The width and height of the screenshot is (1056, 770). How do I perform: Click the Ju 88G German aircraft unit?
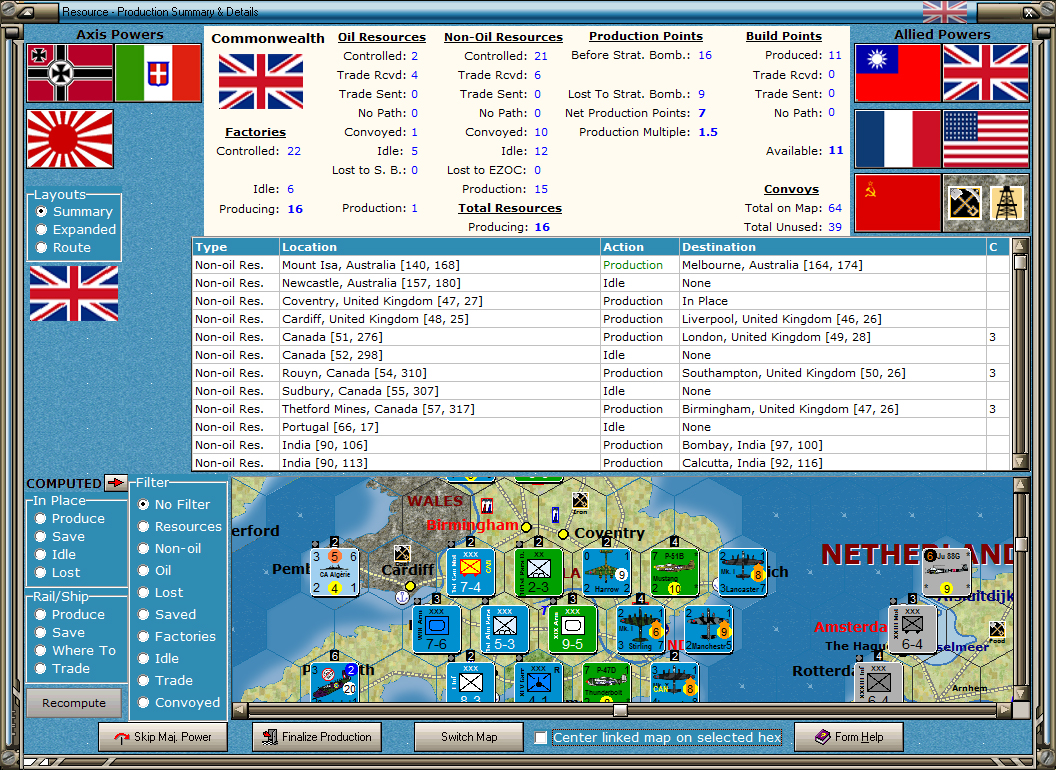coord(946,573)
